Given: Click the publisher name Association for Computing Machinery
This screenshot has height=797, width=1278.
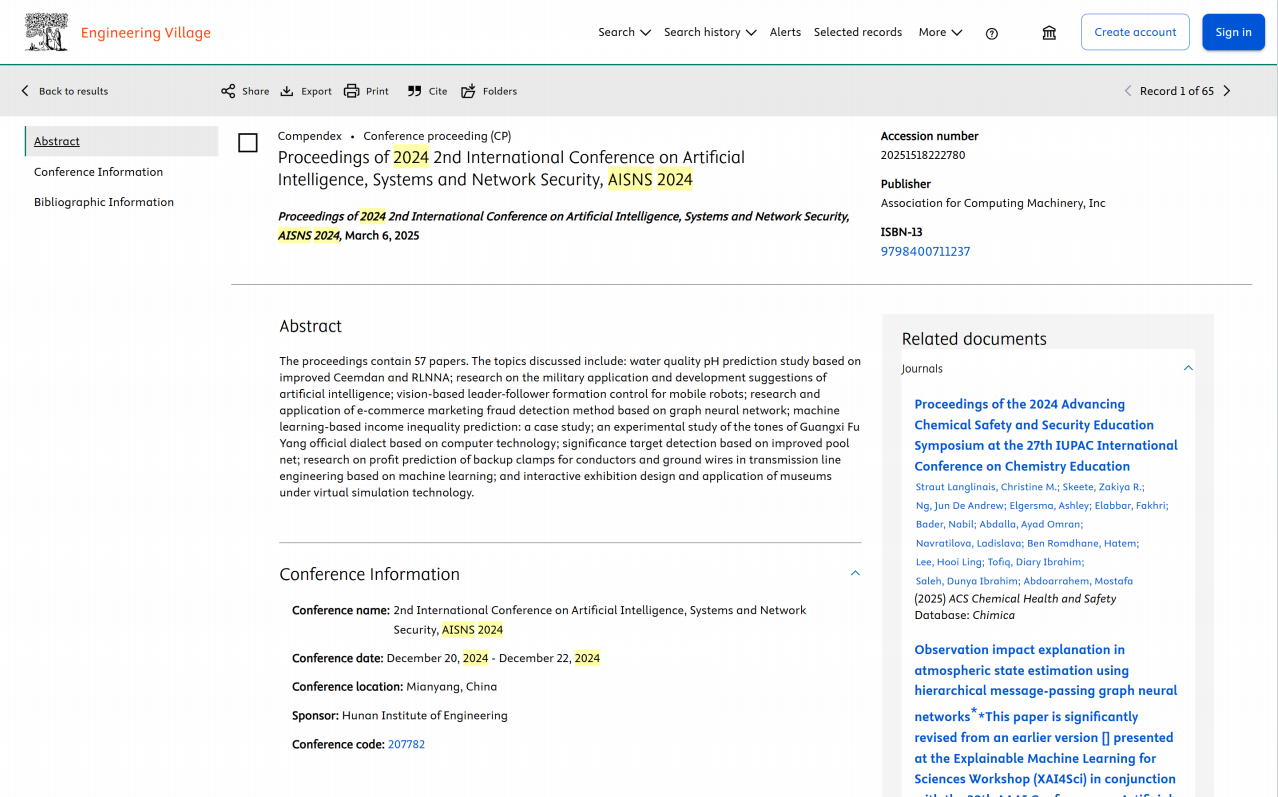Looking at the screenshot, I should point(993,203).
